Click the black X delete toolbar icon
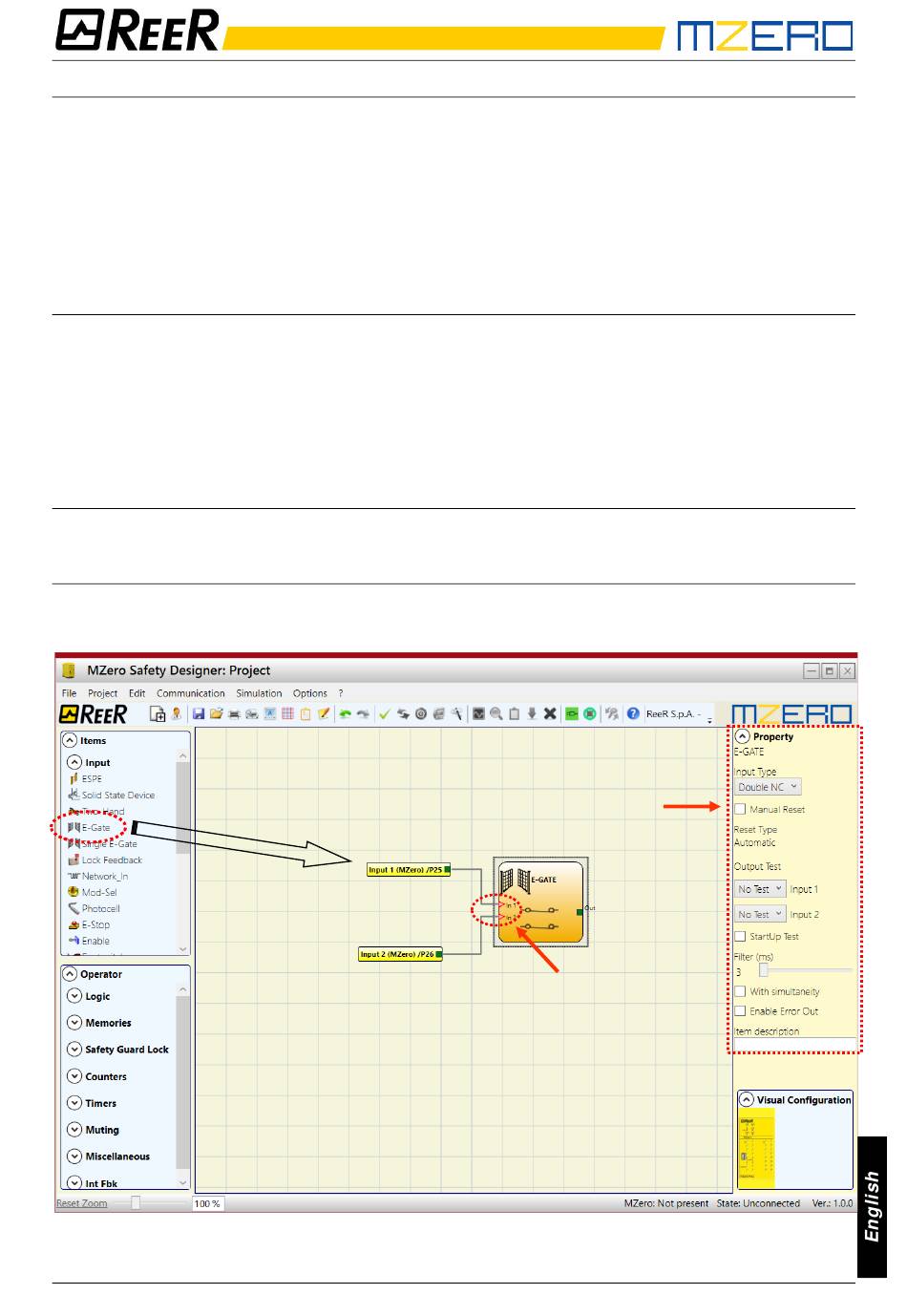 coord(550,713)
